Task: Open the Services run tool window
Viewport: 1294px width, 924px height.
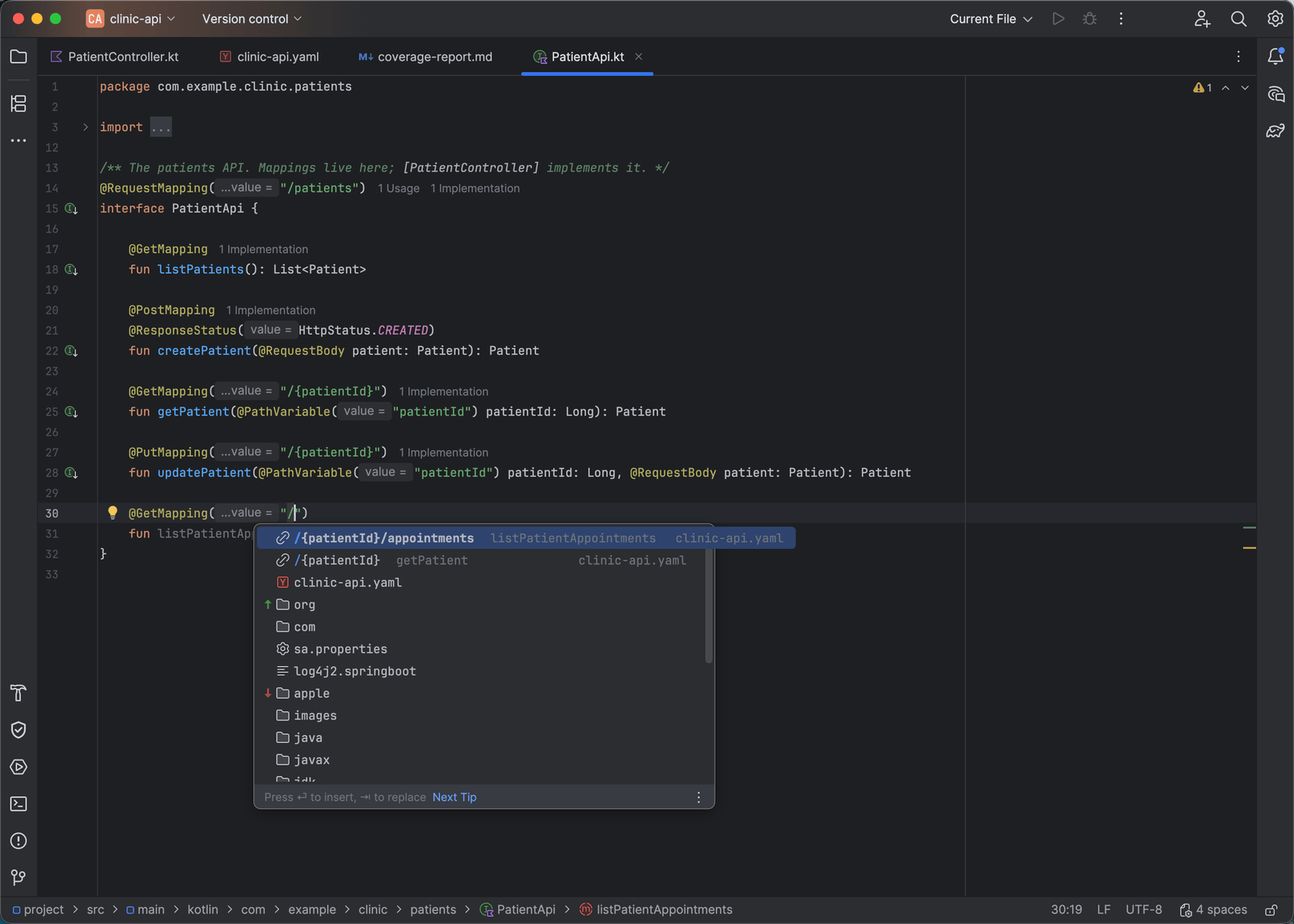Action: [19, 767]
